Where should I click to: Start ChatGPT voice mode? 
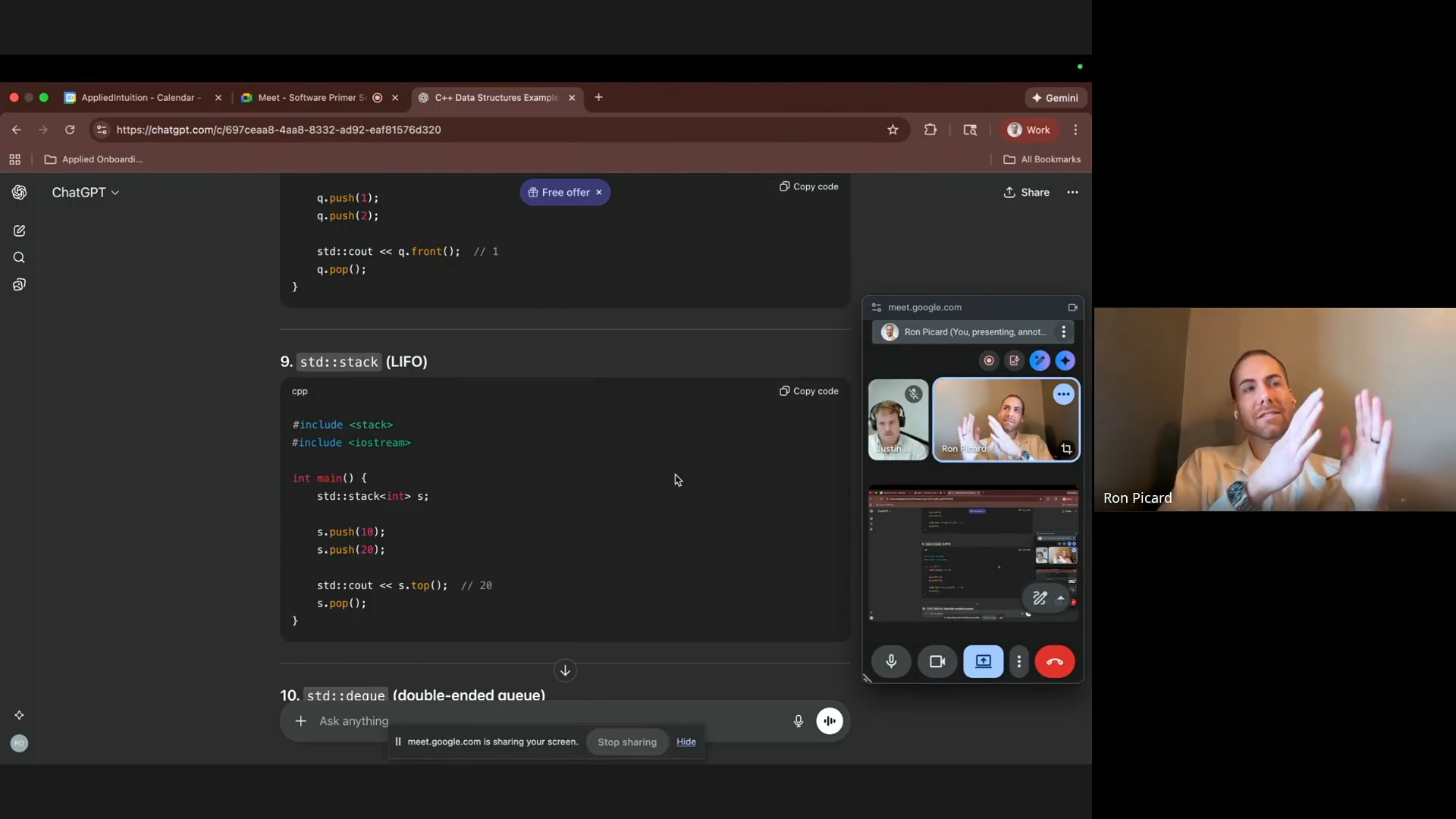[x=830, y=721]
